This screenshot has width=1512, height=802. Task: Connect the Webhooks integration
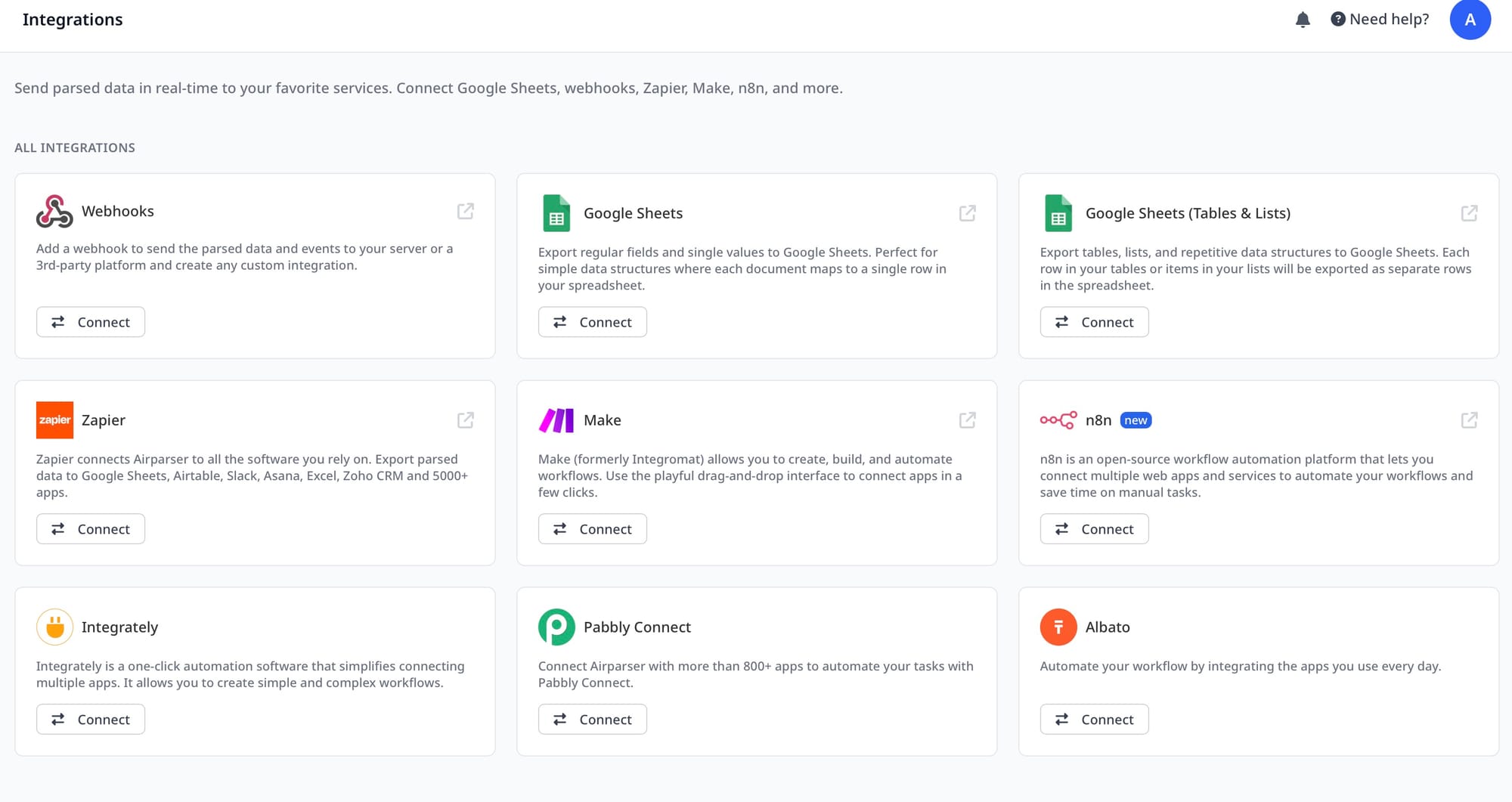[x=91, y=322]
